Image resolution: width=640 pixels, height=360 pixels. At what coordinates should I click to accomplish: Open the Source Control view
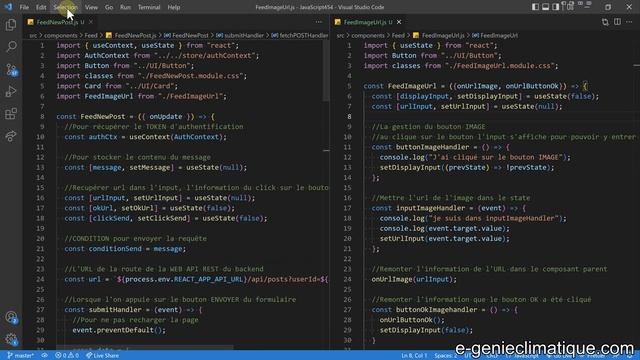click(11, 70)
